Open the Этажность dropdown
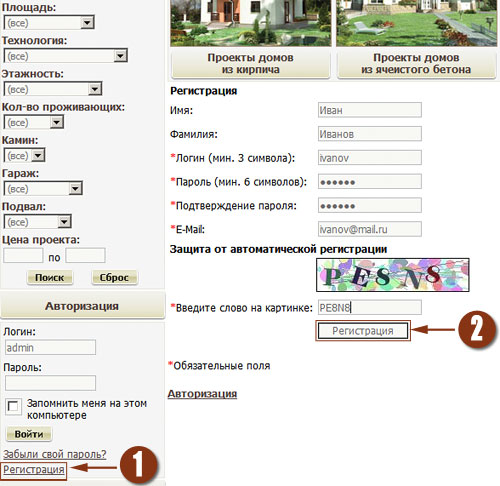The height and width of the screenshot is (486, 500). click(53, 89)
